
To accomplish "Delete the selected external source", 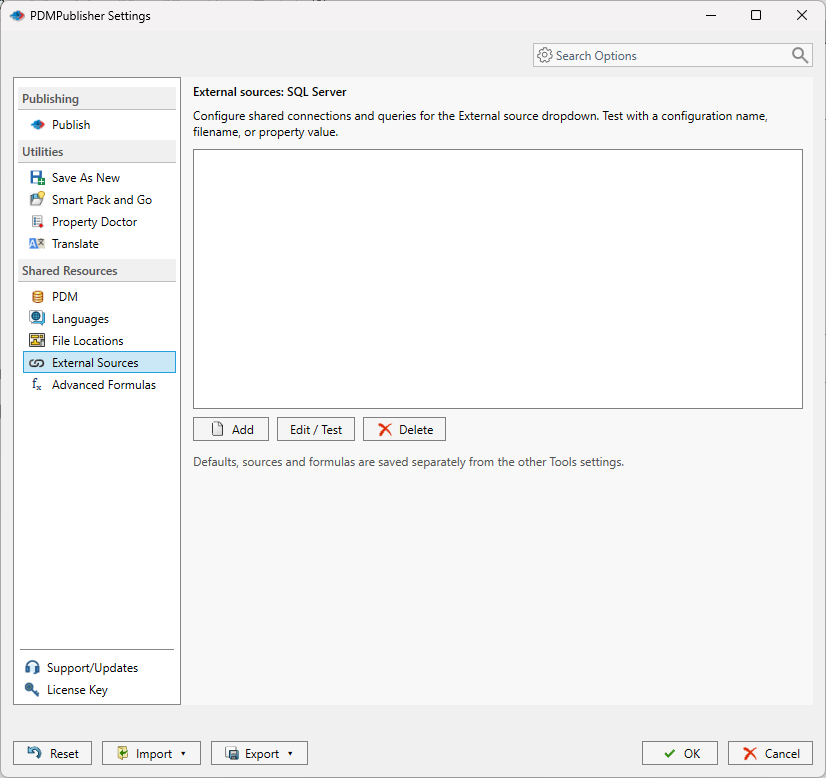I will [404, 429].
